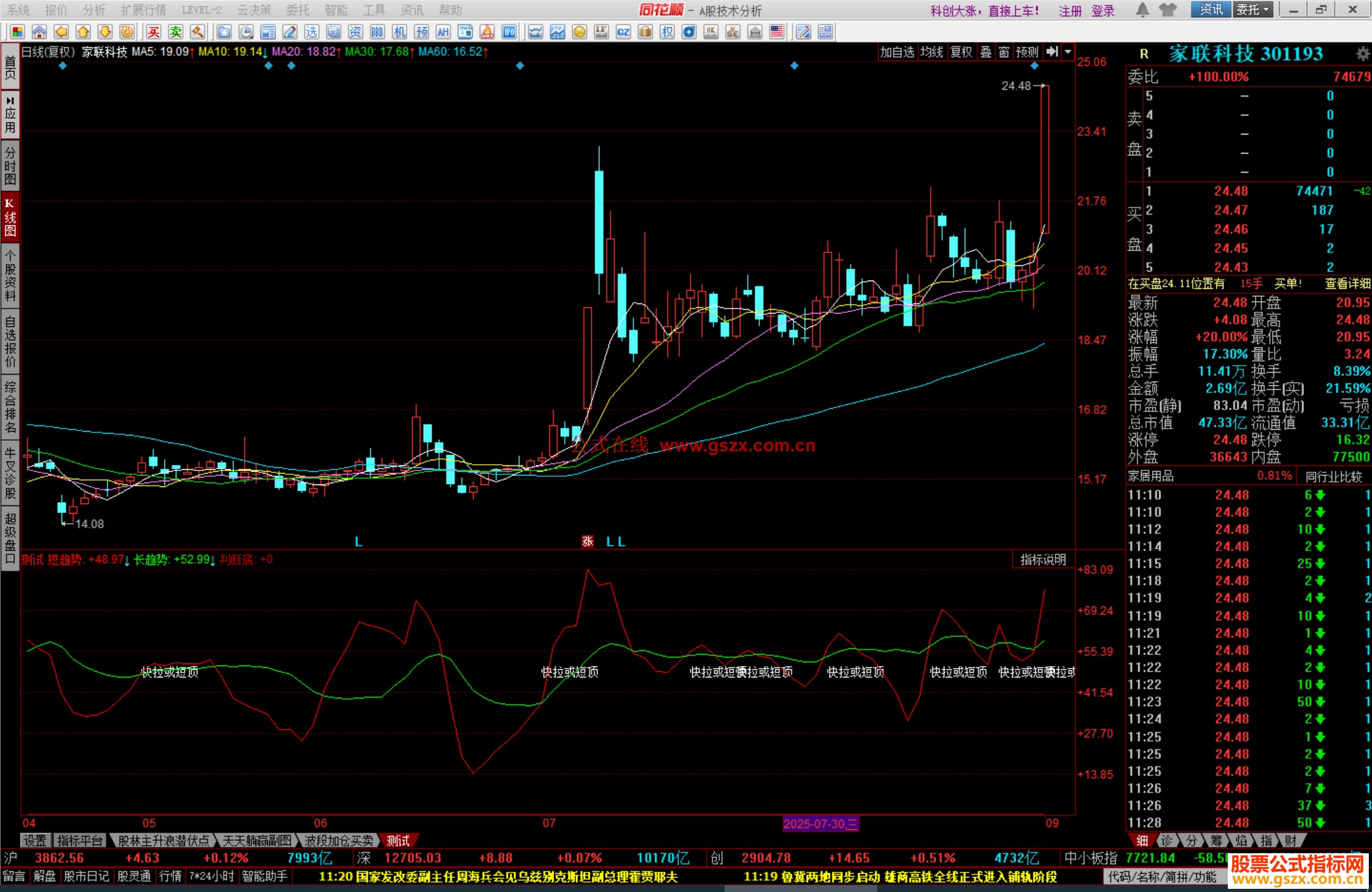Open the 委托 dropdown in title bar

(x=1253, y=10)
